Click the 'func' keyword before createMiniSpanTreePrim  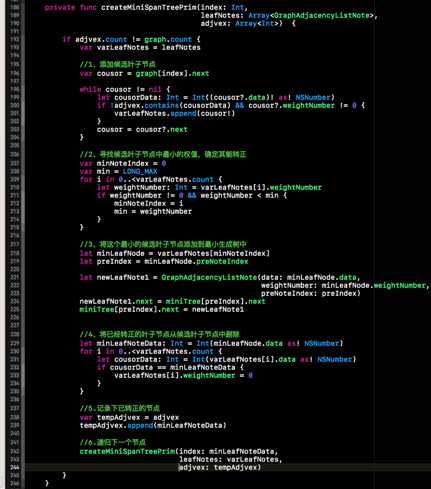tap(88, 7)
